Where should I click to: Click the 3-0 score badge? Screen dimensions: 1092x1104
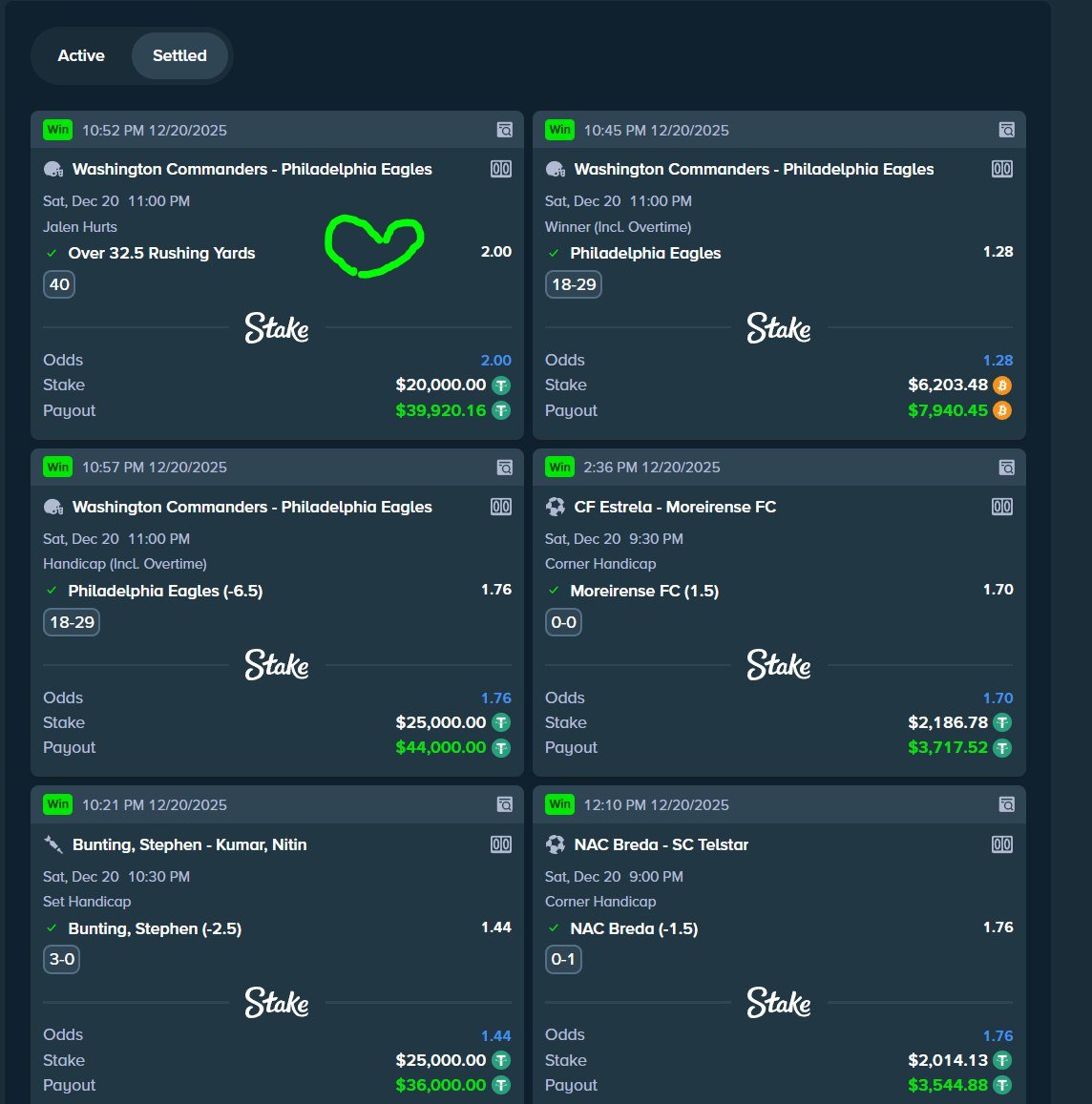(61, 960)
